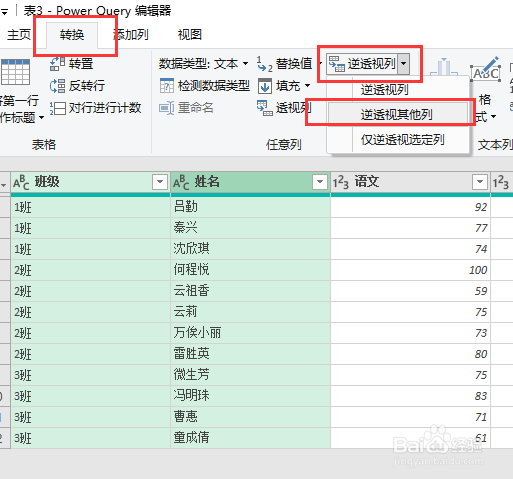Select the cell containing 童成倩
Viewport: 513px width, 479px height.
(250, 438)
